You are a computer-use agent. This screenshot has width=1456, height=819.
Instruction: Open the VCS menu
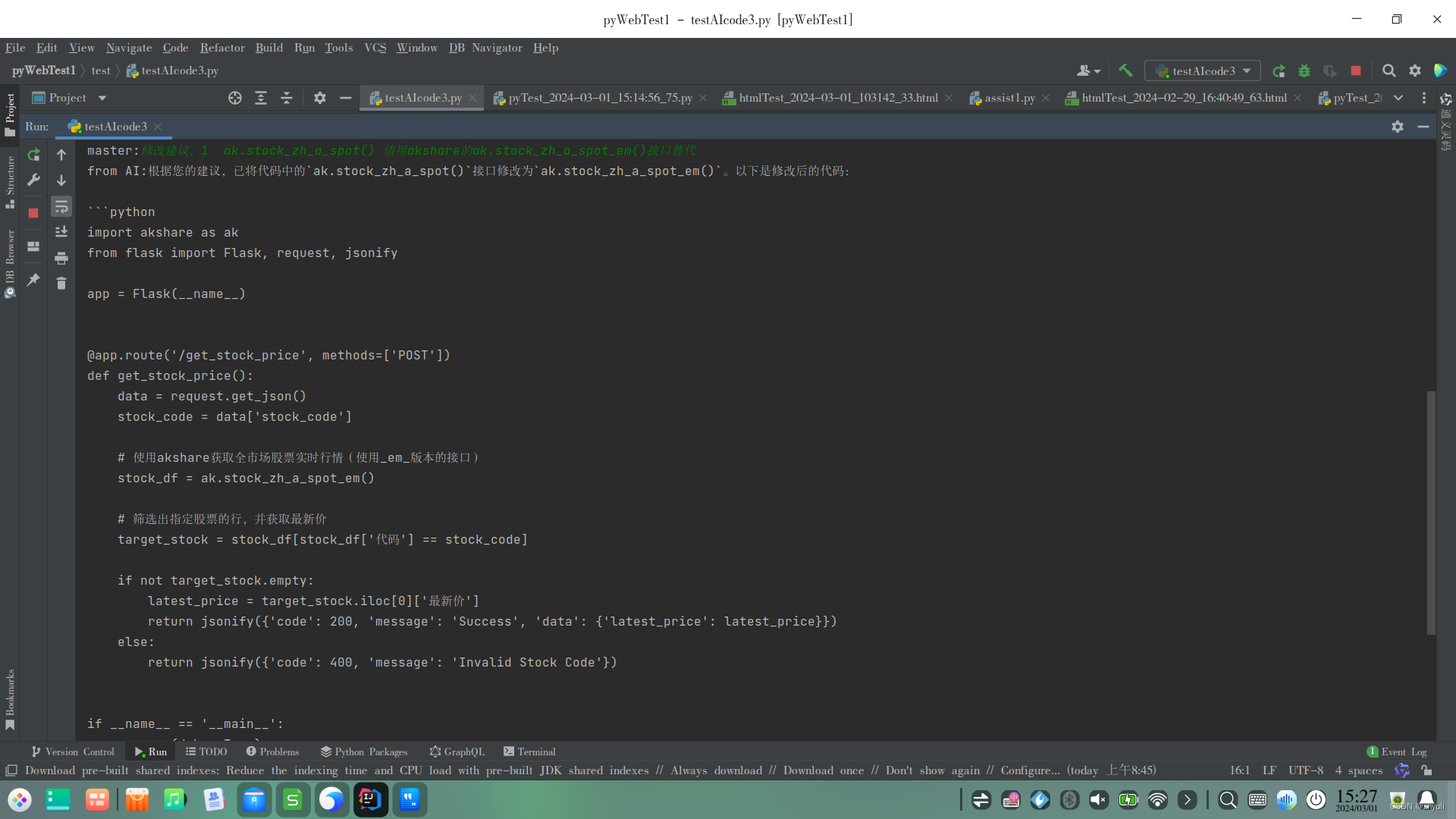click(x=375, y=48)
